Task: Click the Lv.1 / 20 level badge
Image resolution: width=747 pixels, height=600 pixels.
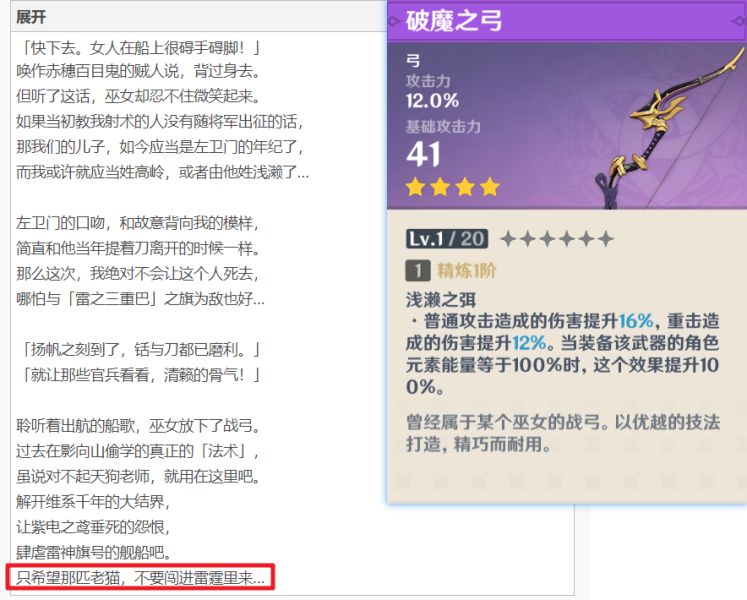Action: tap(447, 239)
